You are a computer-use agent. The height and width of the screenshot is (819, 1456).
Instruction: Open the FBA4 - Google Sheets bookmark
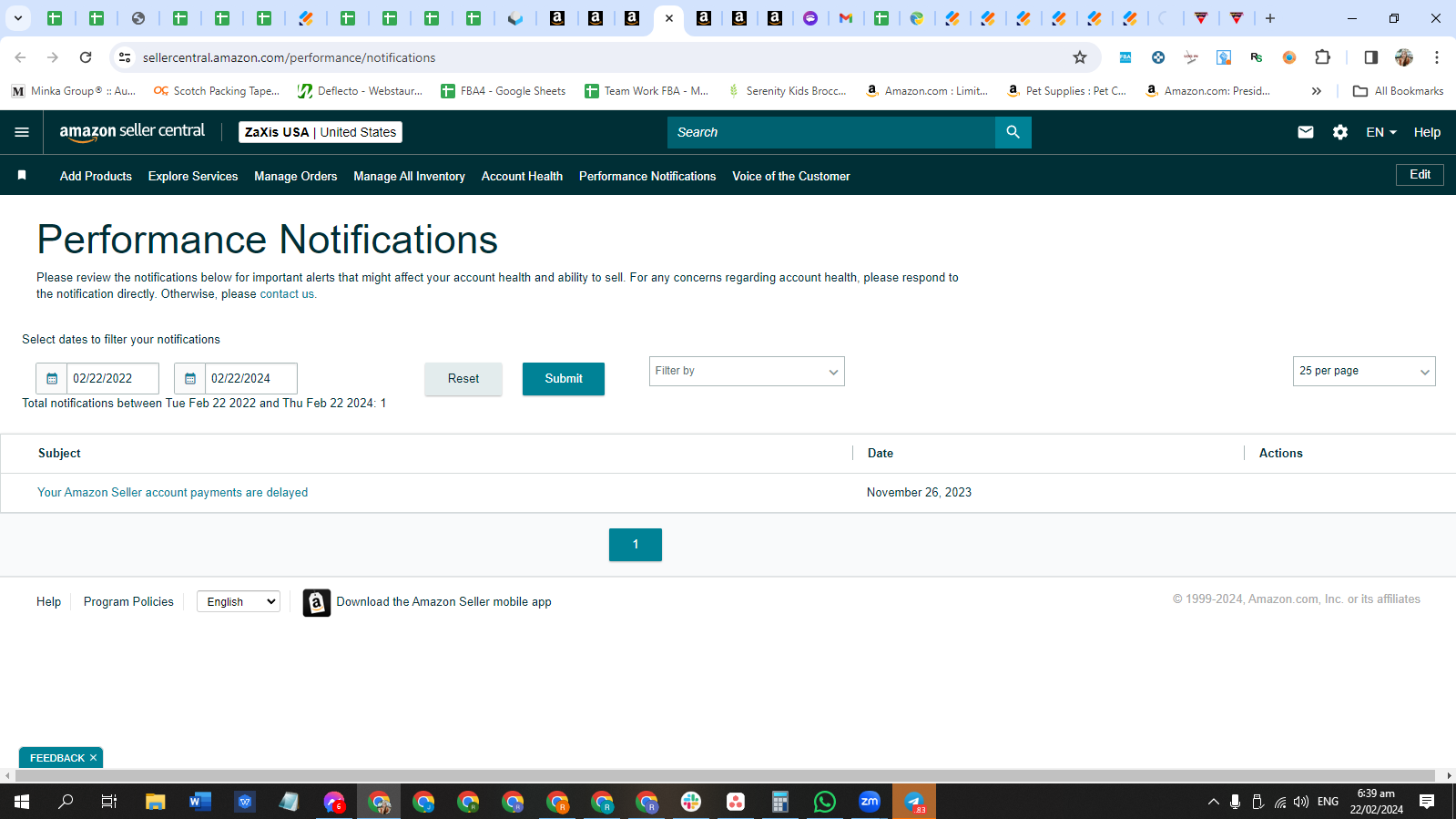503,91
